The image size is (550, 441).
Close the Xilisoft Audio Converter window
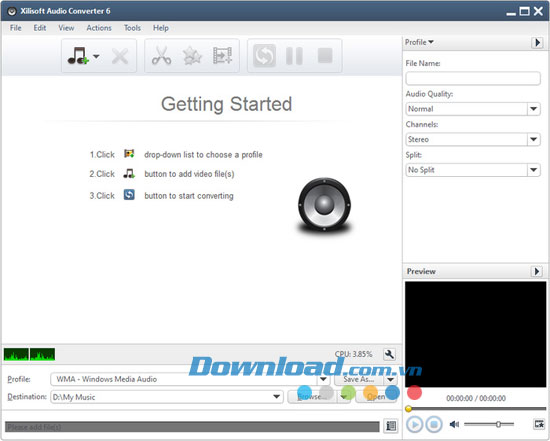538,11
